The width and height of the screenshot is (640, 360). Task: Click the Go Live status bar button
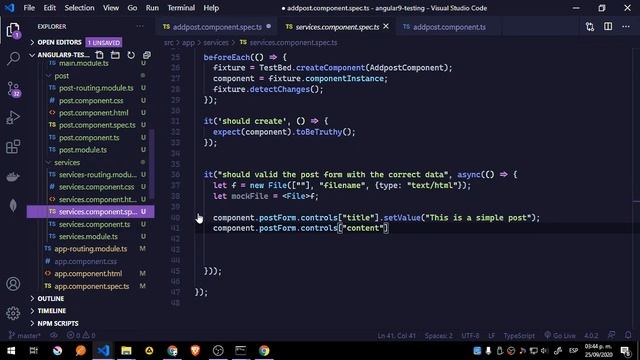click(x=560, y=336)
